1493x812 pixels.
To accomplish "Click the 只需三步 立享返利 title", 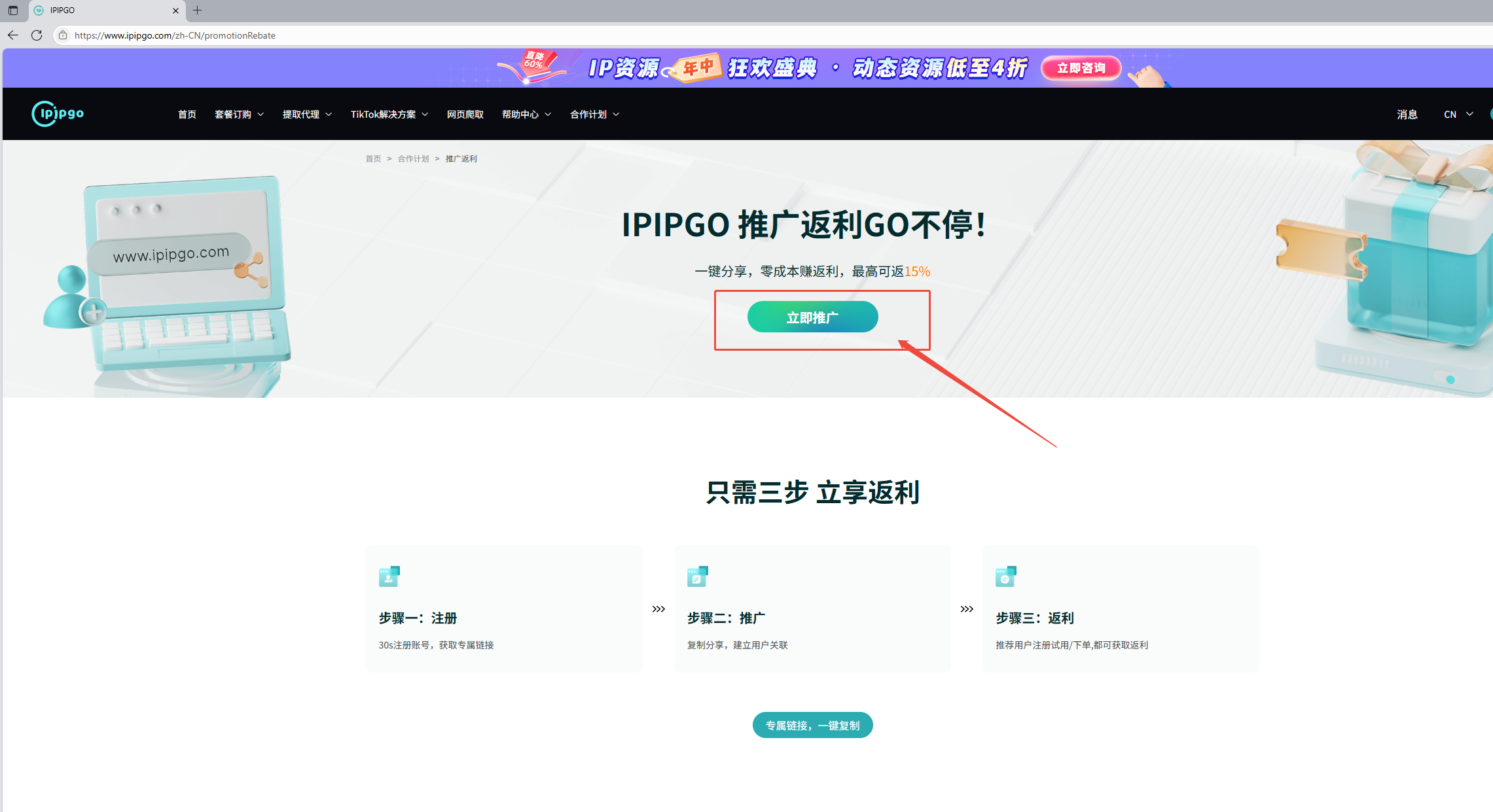I will 812,493.
